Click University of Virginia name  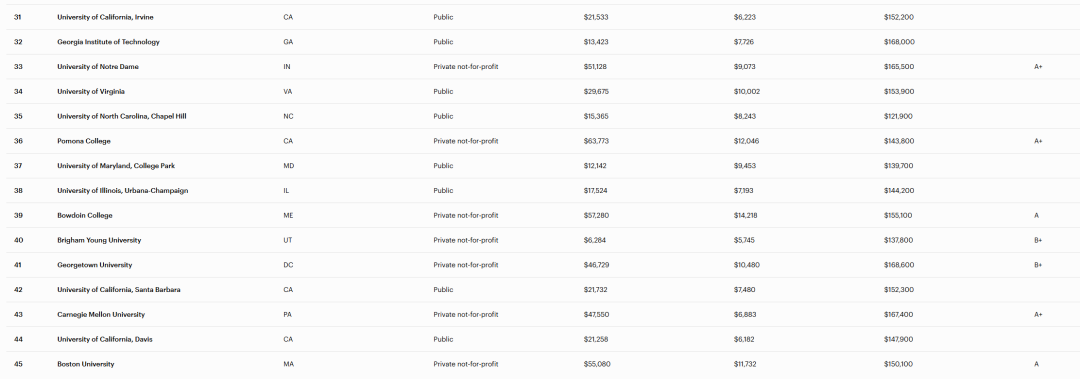click(x=91, y=92)
